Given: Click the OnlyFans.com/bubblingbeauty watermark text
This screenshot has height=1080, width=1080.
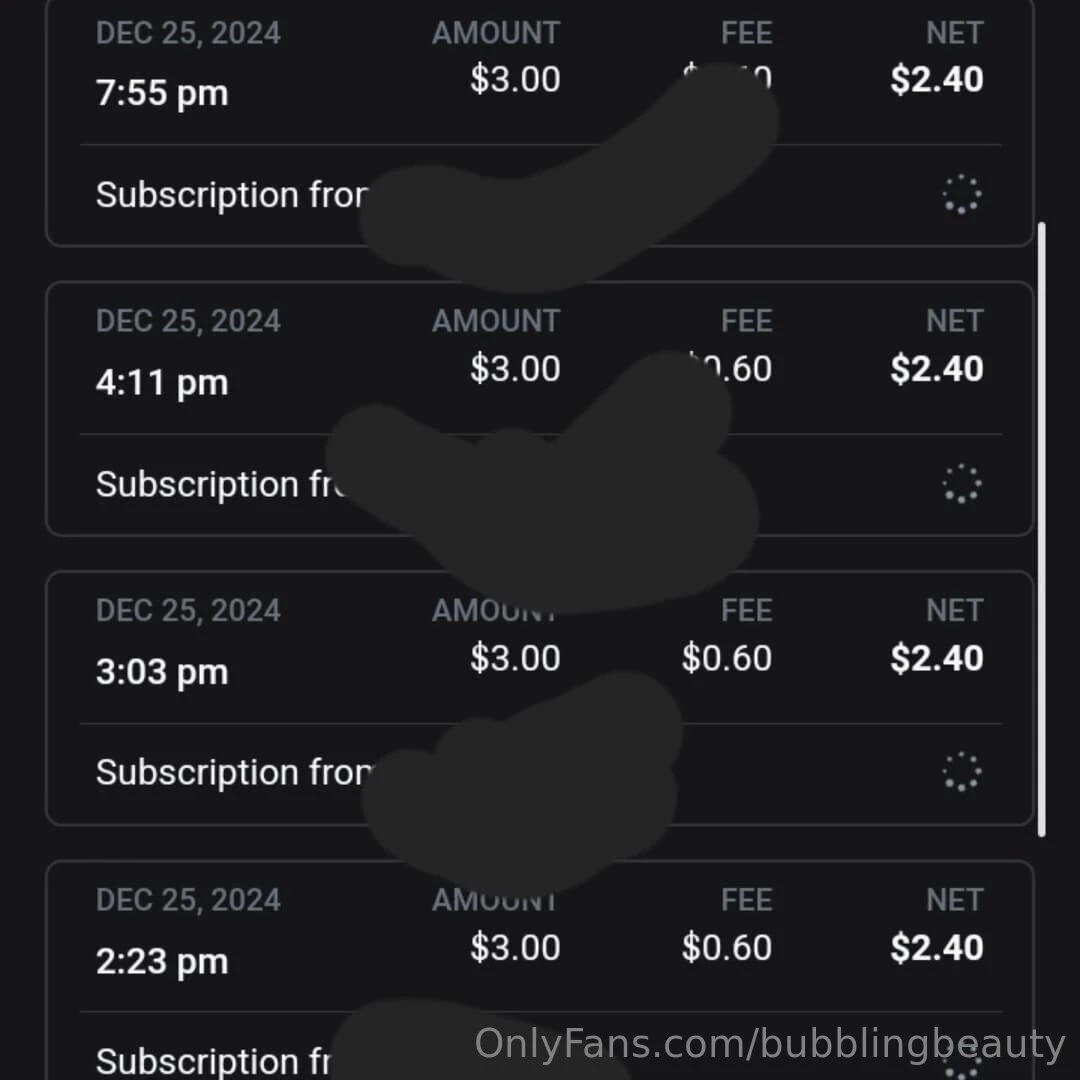Looking at the screenshot, I should pyautogui.click(x=770, y=1044).
